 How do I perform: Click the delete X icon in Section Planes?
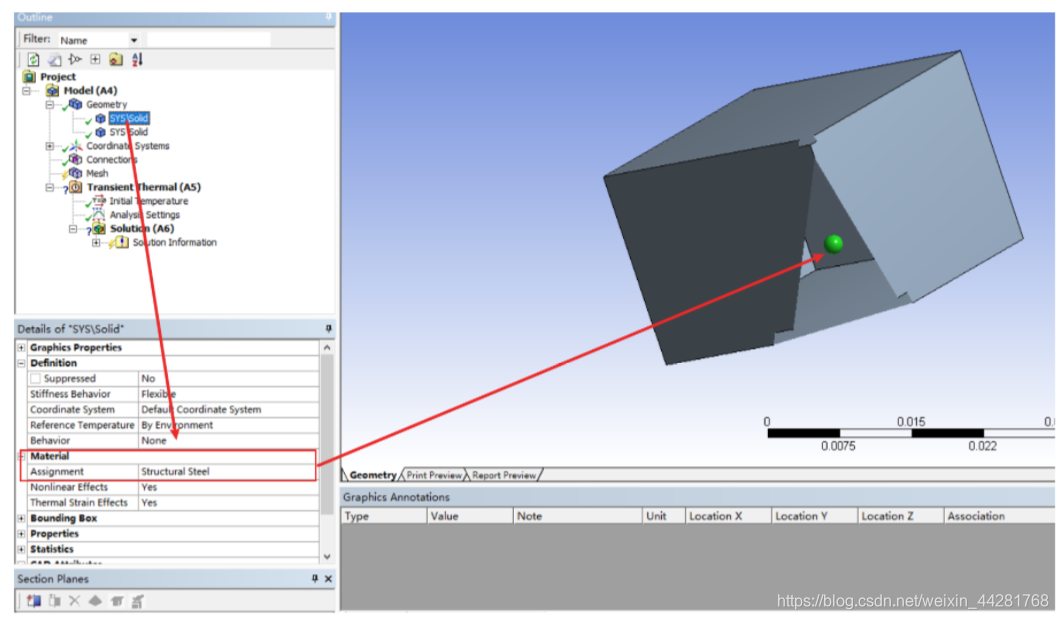[x=74, y=600]
